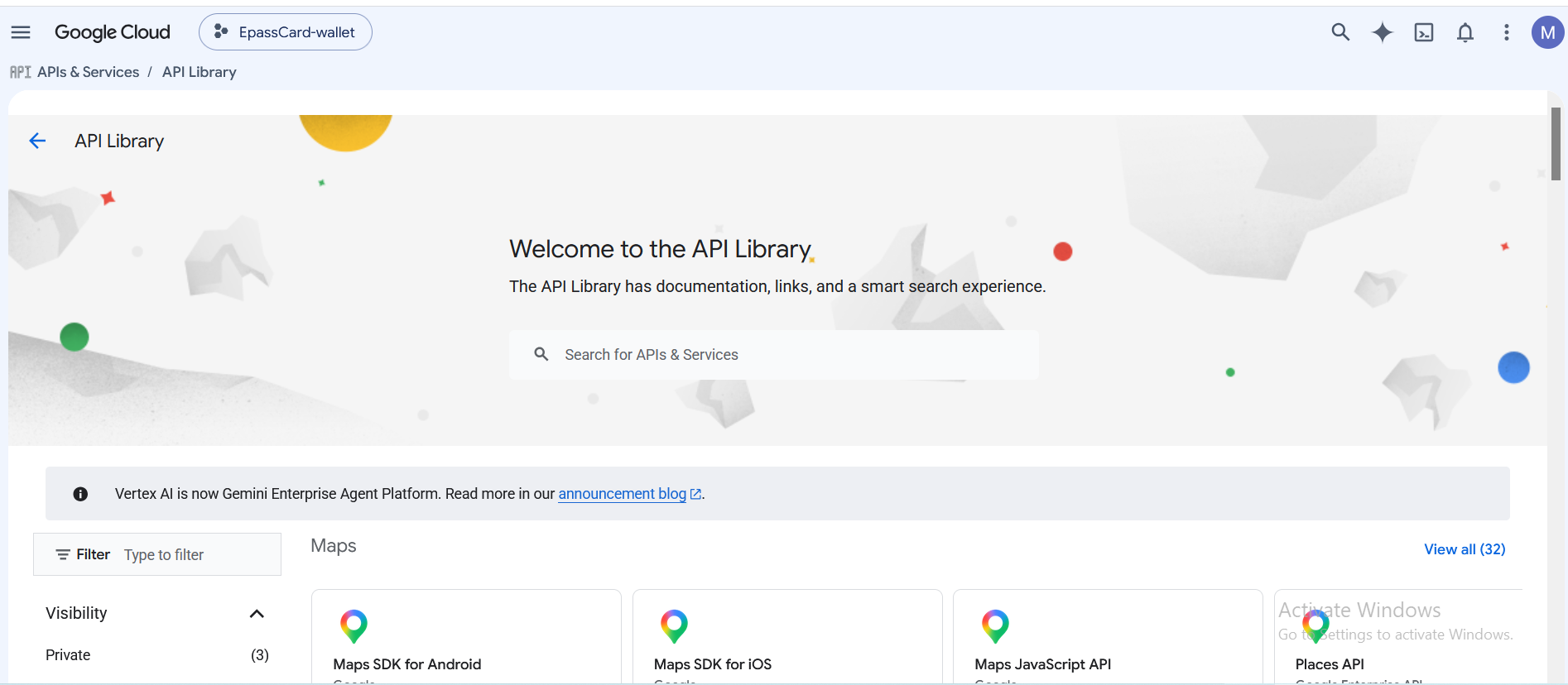This screenshot has height=685, width=1568.
Task: Click the Maps SDK for Android pin icon
Action: [x=354, y=626]
